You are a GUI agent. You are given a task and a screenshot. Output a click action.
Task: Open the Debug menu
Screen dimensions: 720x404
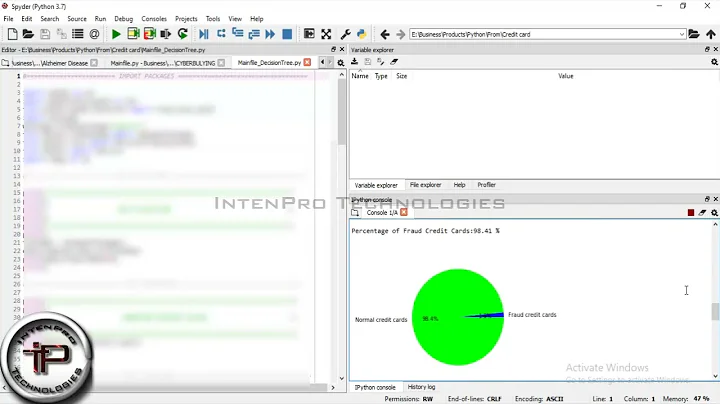(x=124, y=19)
